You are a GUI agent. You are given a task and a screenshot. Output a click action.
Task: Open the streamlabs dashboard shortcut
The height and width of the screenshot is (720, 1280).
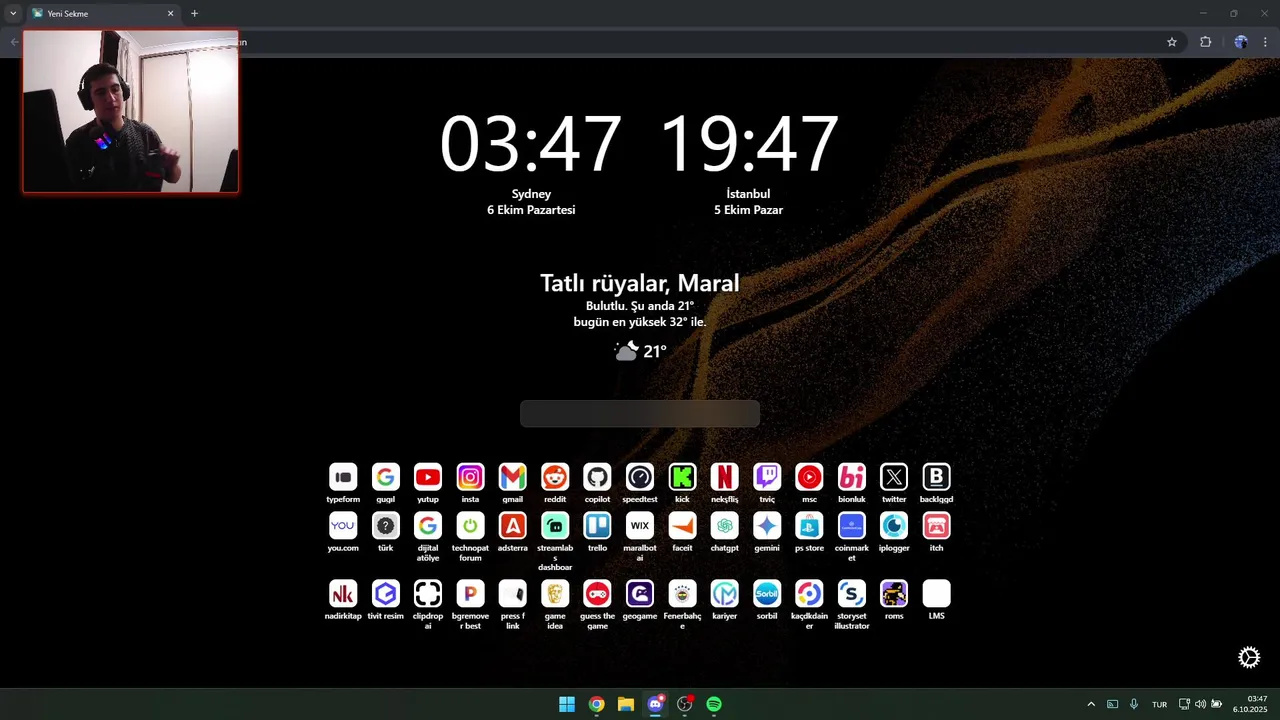[x=555, y=525]
